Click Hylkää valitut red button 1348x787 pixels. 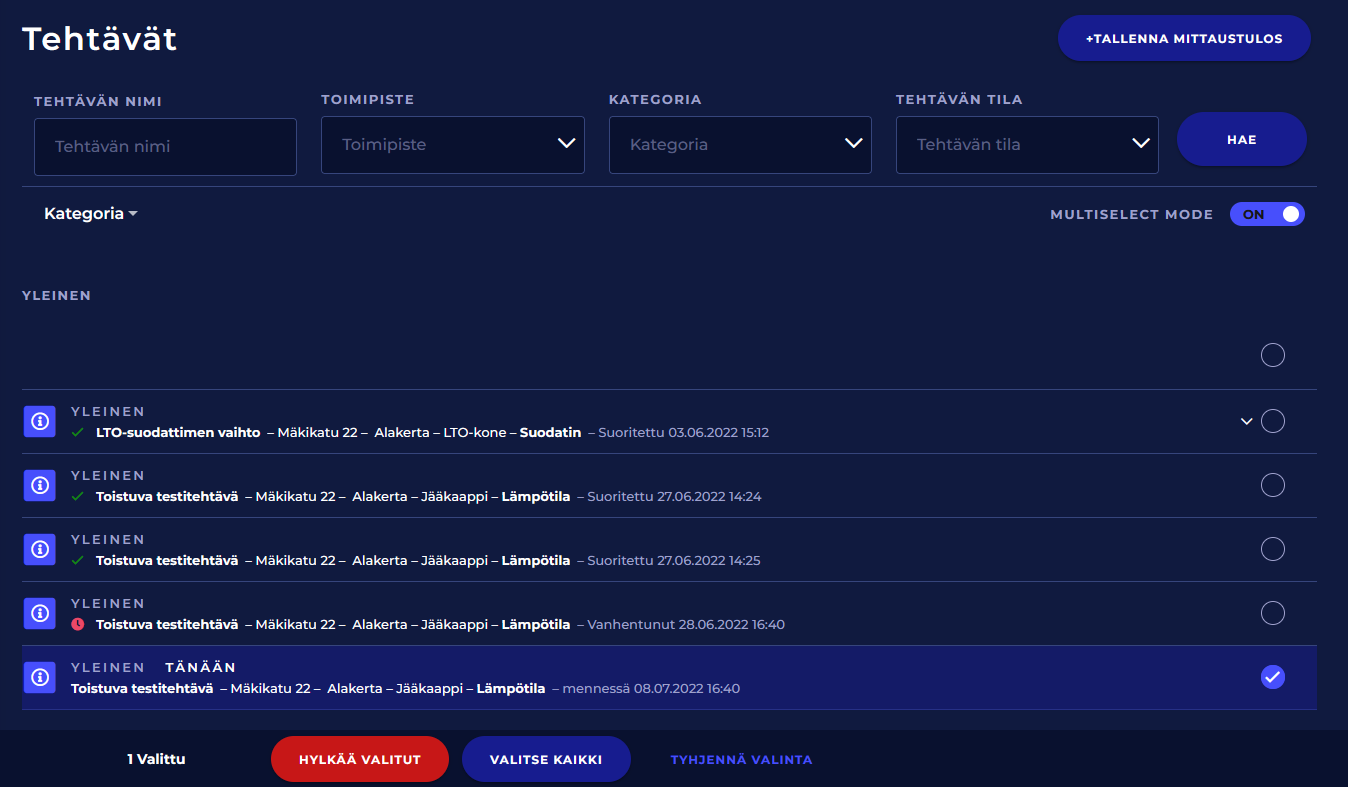[359, 760]
